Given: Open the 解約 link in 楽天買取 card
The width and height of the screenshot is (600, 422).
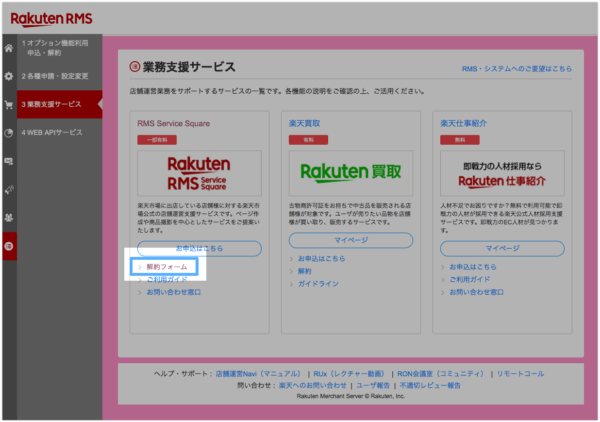Looking at the screenshot, I should click(x=305, y=271).
